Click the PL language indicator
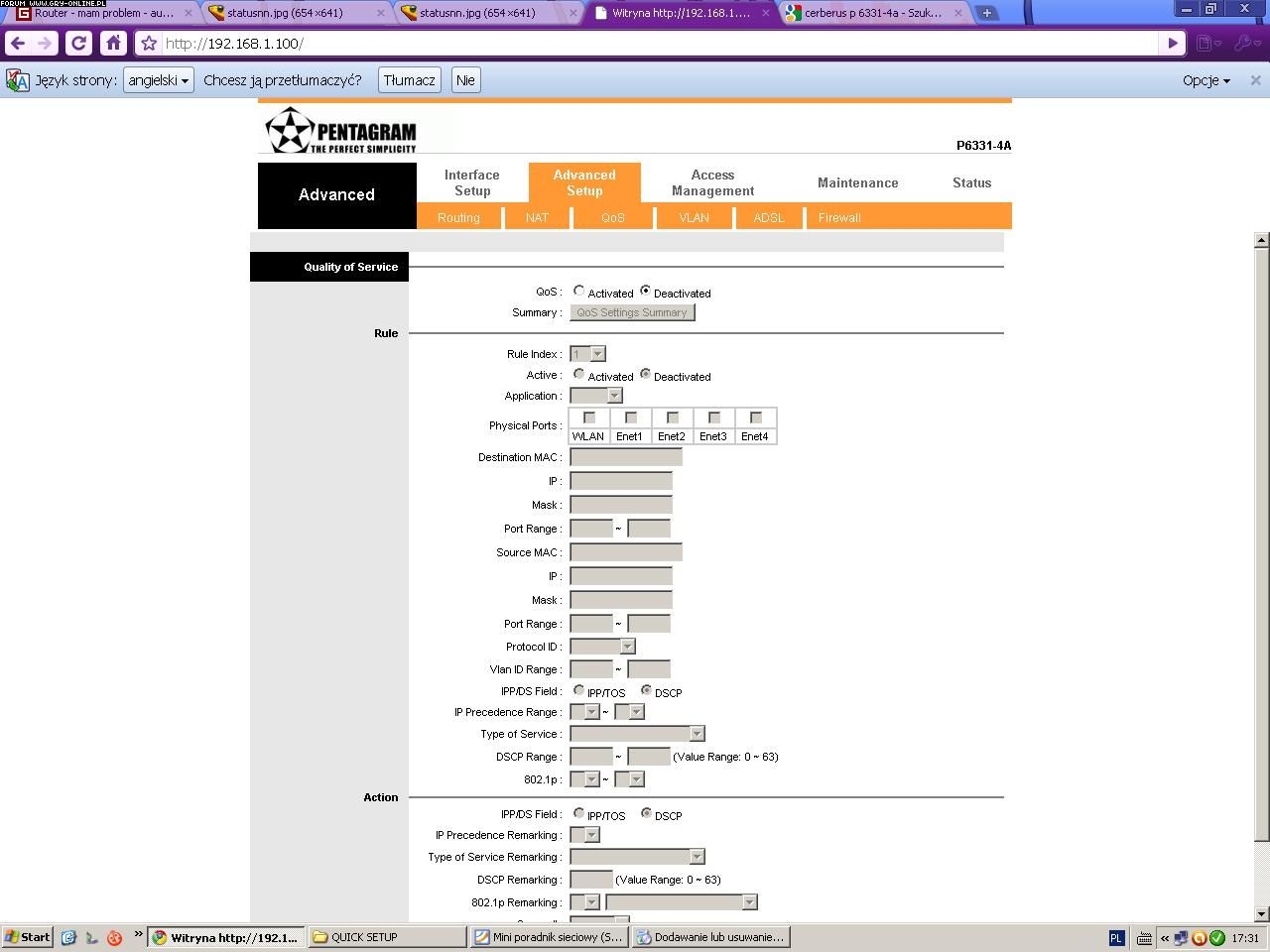The image size is (1270, 952). (1116, 937)
